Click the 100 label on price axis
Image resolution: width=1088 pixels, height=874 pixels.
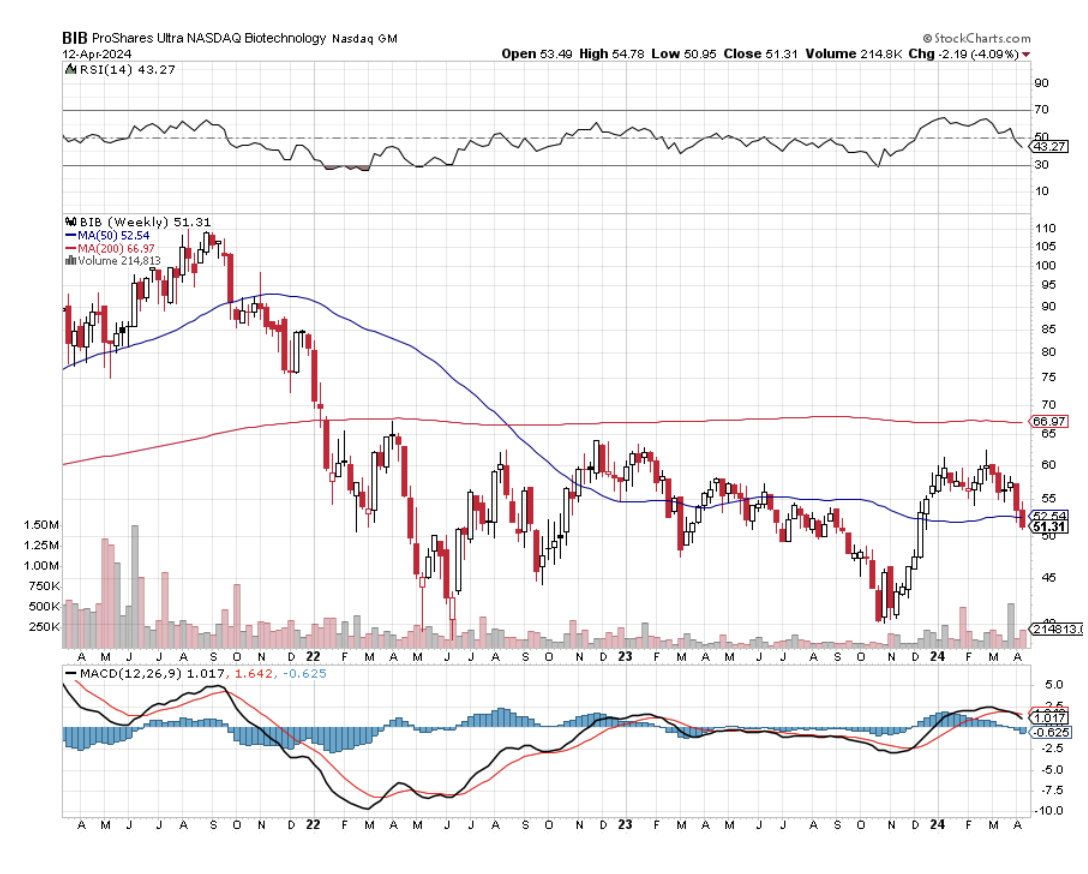click(1045, 266)
